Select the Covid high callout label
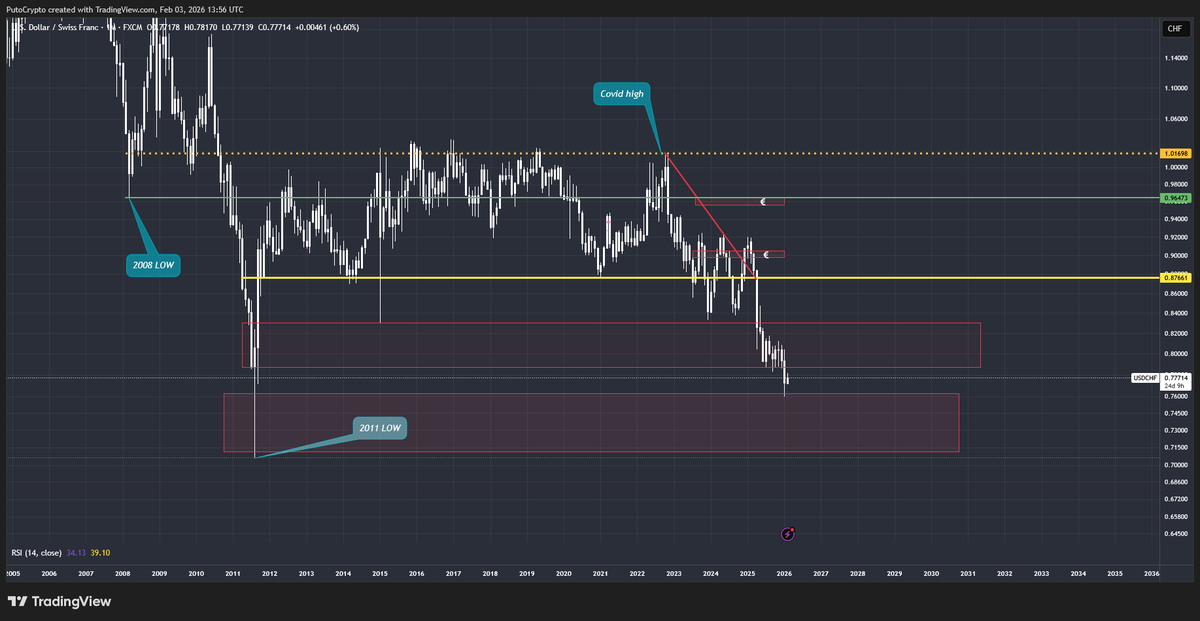Viewport: 1200px width, 621px height. (x=621, y=94)
